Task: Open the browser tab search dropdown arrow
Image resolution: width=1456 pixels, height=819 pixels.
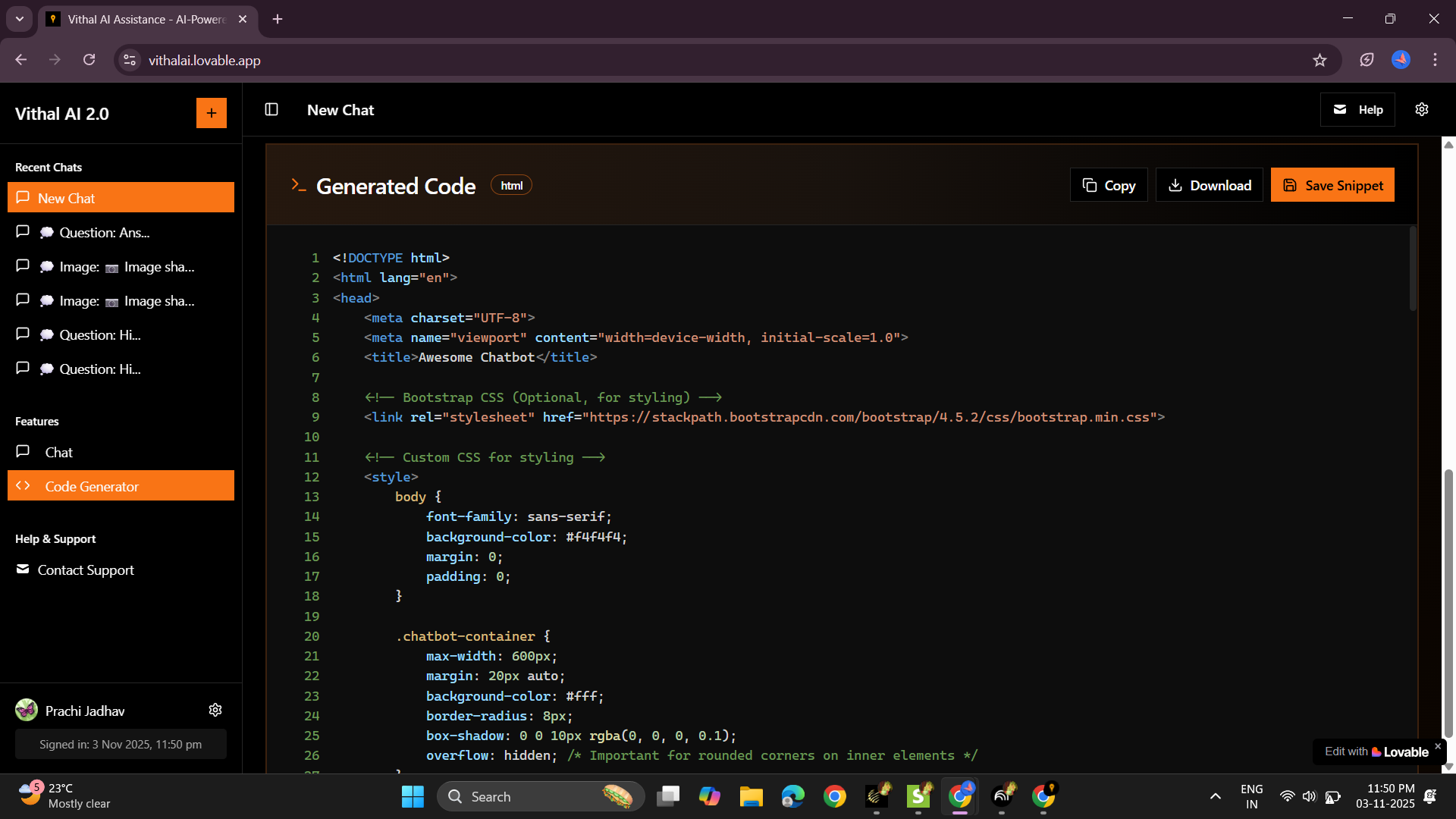Action: coord(19,19)
